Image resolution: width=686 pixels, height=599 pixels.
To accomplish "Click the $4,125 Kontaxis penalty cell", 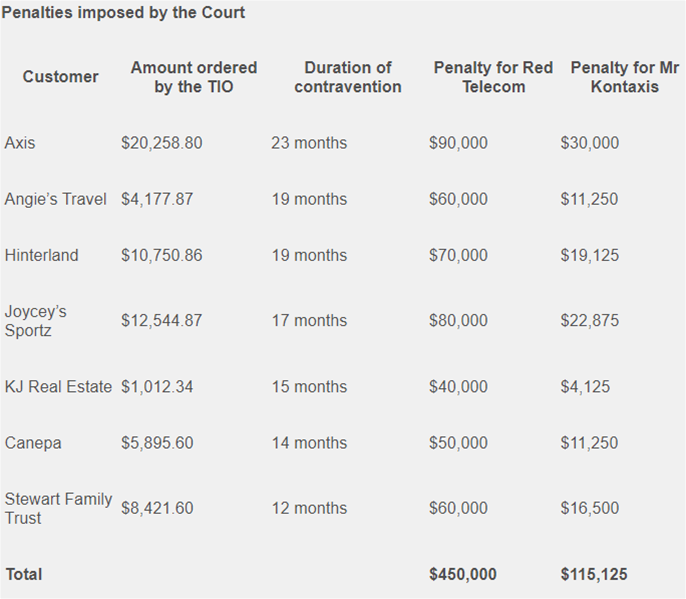I will click(x=585, y=387).
